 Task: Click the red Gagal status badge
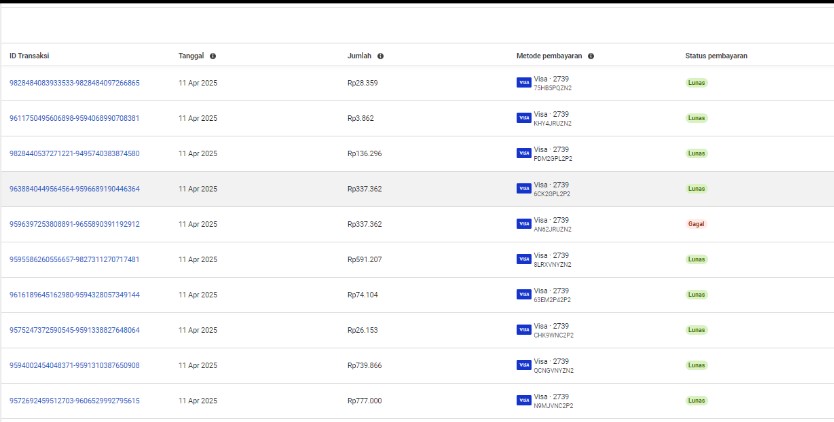pos(695,224)
